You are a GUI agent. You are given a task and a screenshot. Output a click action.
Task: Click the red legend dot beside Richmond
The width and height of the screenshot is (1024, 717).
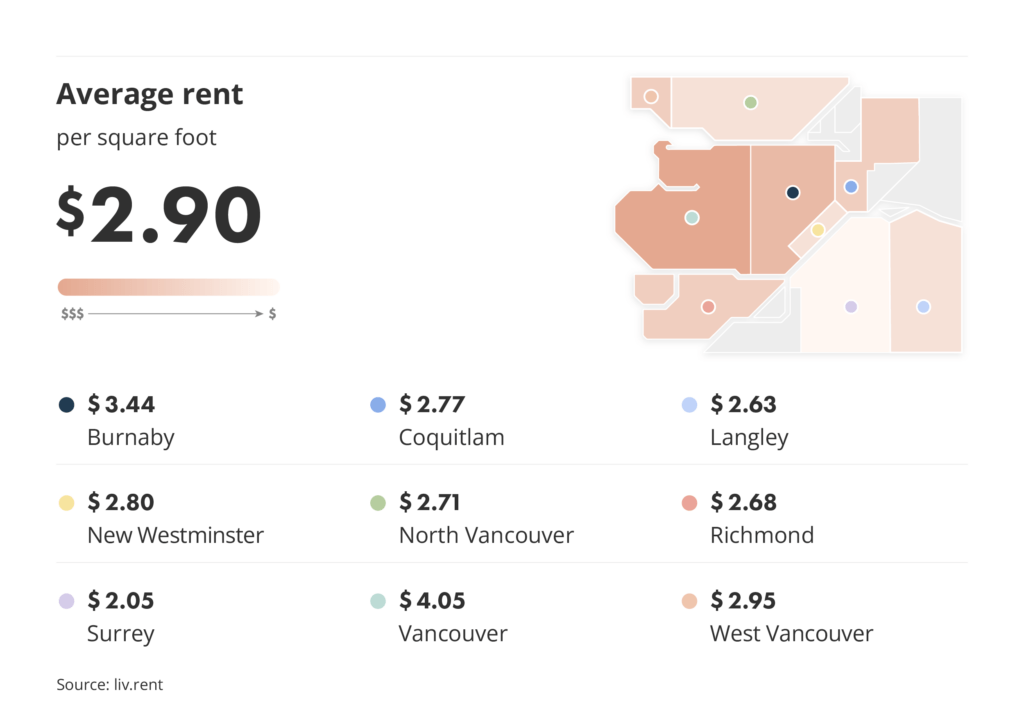pyautogui.click(x=689, y=503)
